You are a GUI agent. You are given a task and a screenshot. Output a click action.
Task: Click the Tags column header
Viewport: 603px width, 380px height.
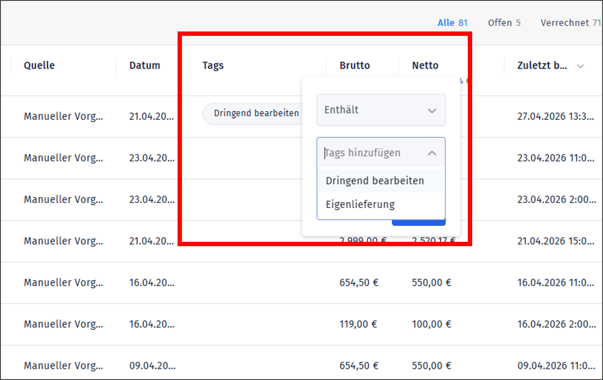click(213, 65)
